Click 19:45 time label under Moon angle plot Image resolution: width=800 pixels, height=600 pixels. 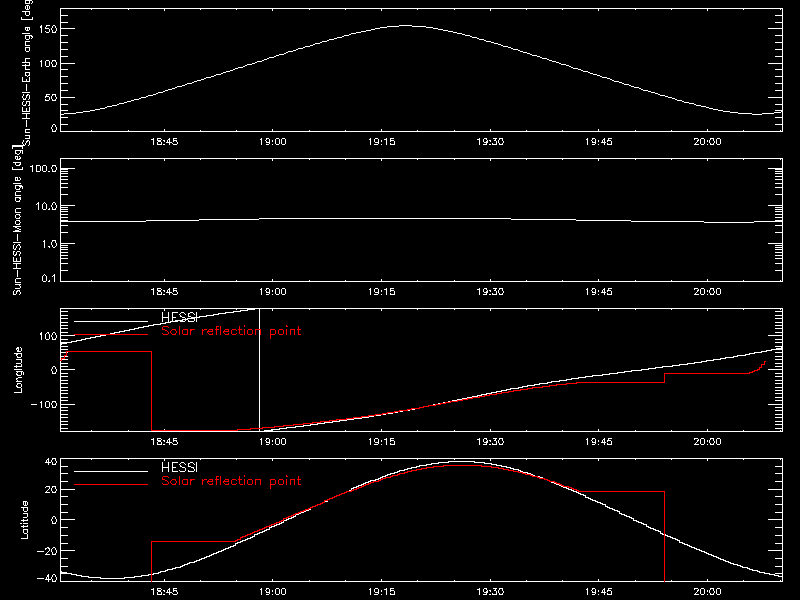pos(599,292)
